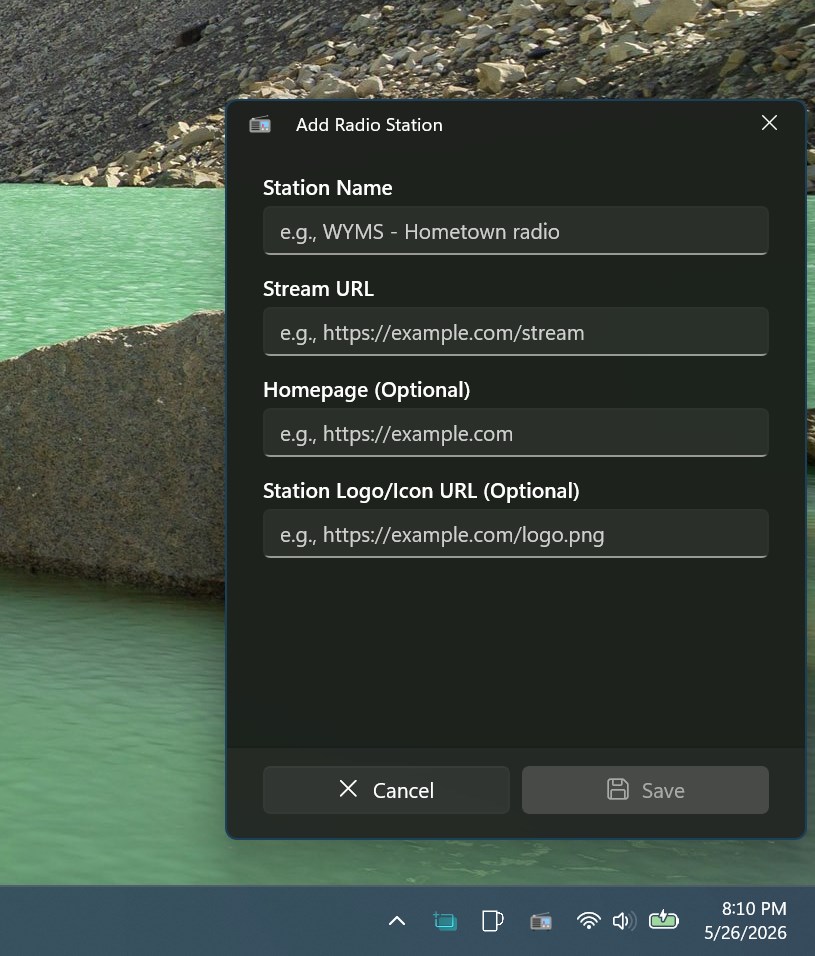
Task: Close the Add Radio Station dialog
Action: click(769, 123)
